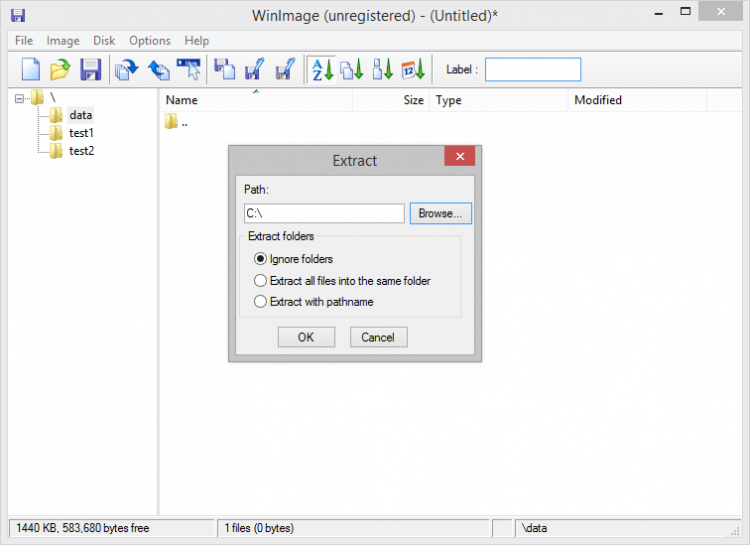This screenshot has height=545, width=750.
Task: Select Extract with pathname option
Action: pyautogui.click(x=260, y=301)
